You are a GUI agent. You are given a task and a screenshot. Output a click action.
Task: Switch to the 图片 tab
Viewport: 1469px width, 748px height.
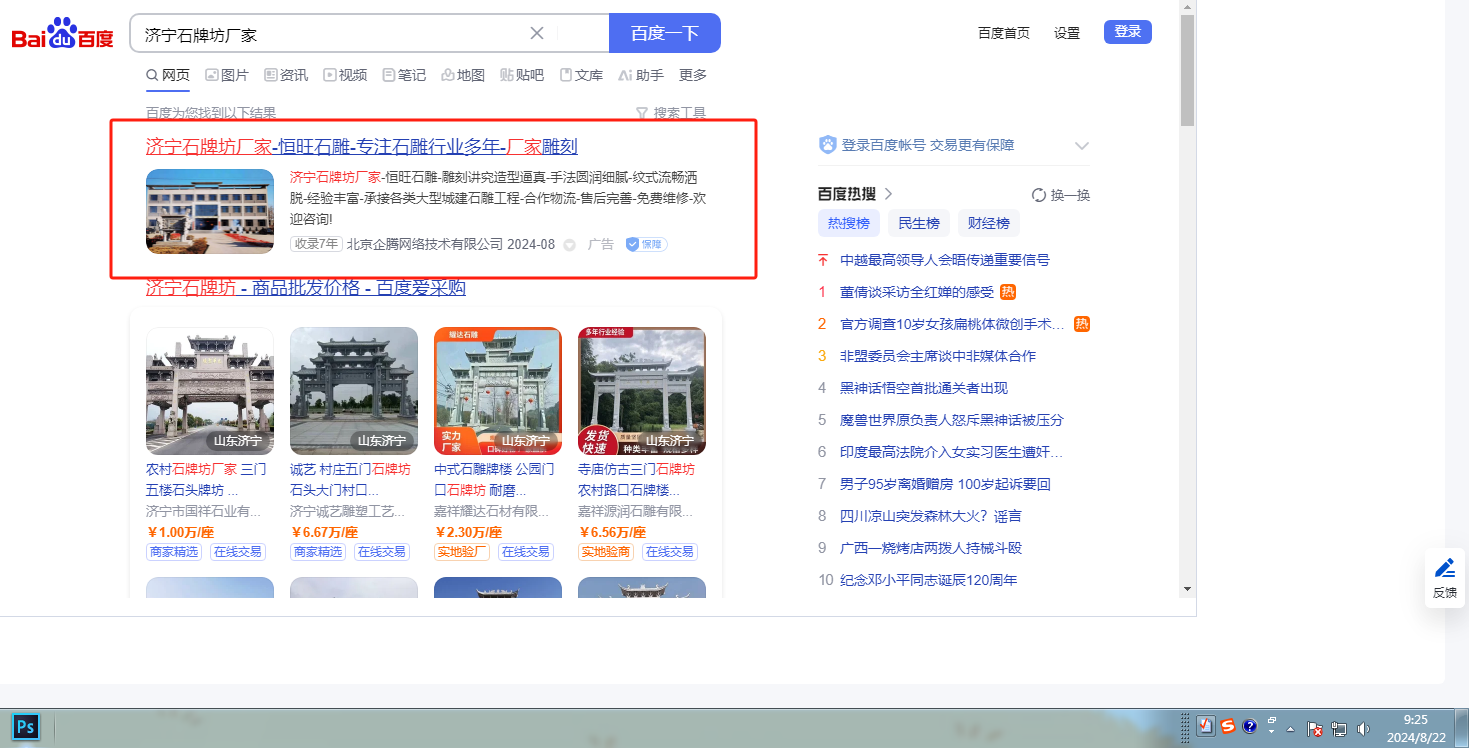(x=227, y=75)
